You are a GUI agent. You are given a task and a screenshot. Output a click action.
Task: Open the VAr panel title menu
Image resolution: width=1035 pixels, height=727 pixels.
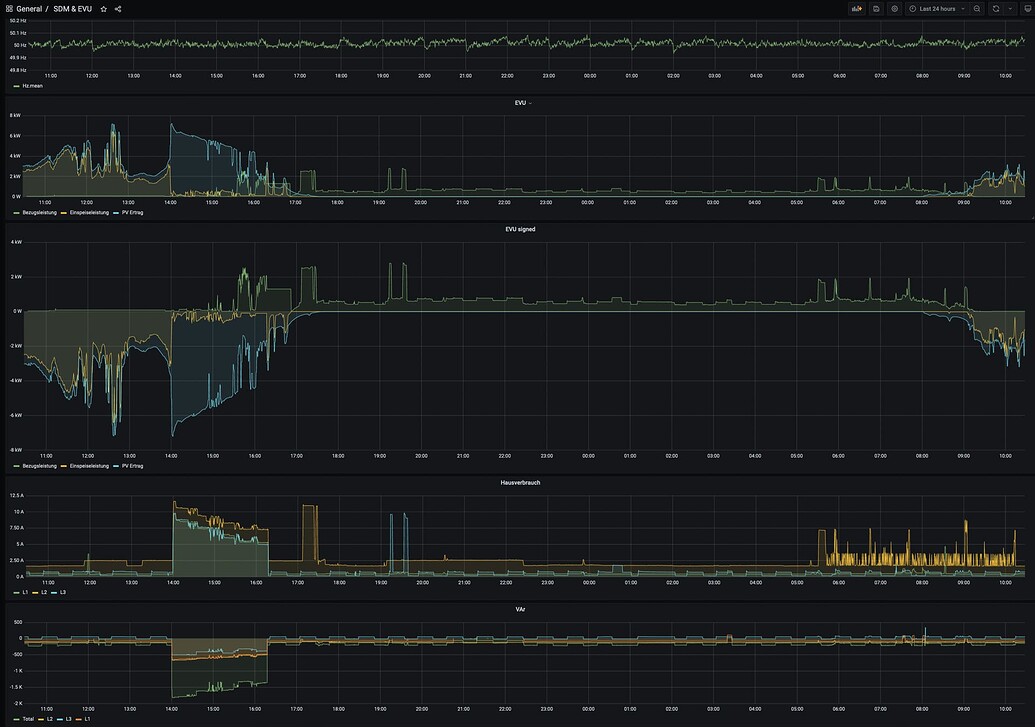click(519, 609)
